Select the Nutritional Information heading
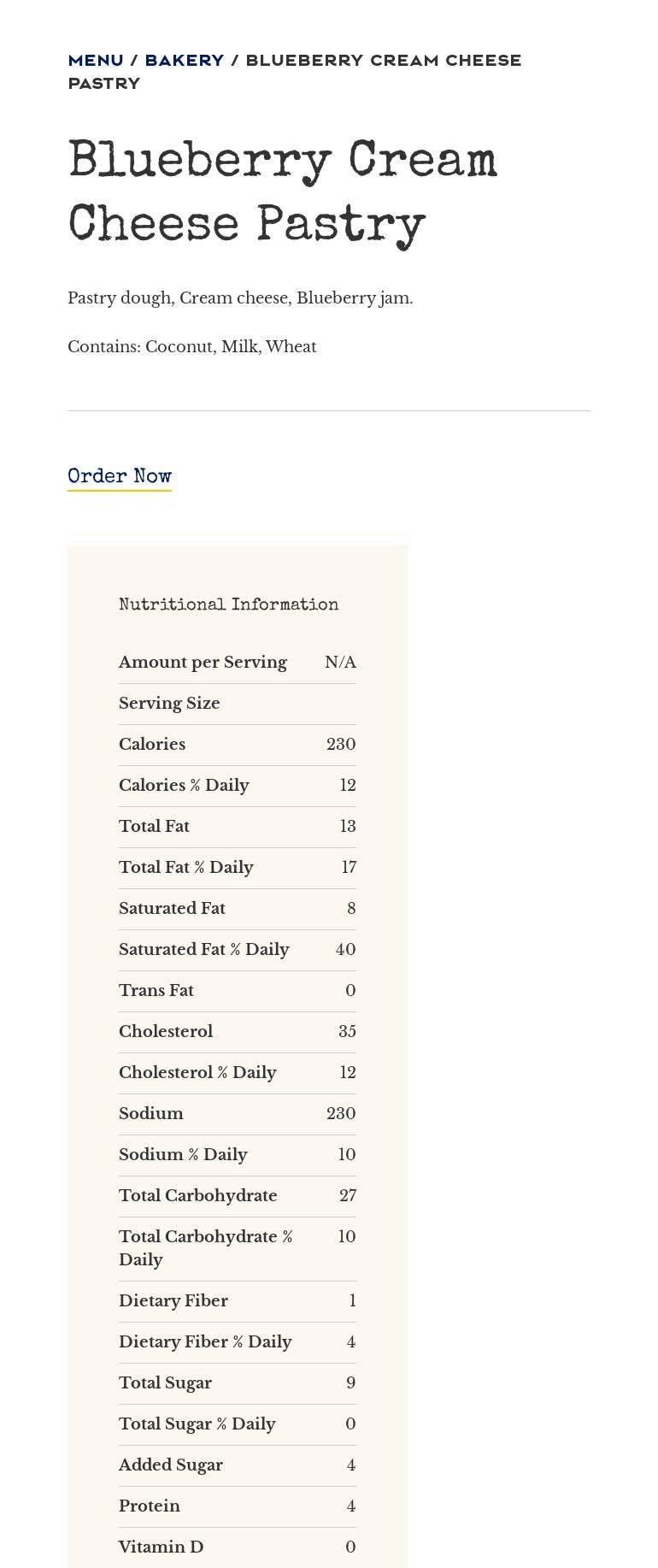This screenshot has height=1568, width=658. click(x=228, y=605)
